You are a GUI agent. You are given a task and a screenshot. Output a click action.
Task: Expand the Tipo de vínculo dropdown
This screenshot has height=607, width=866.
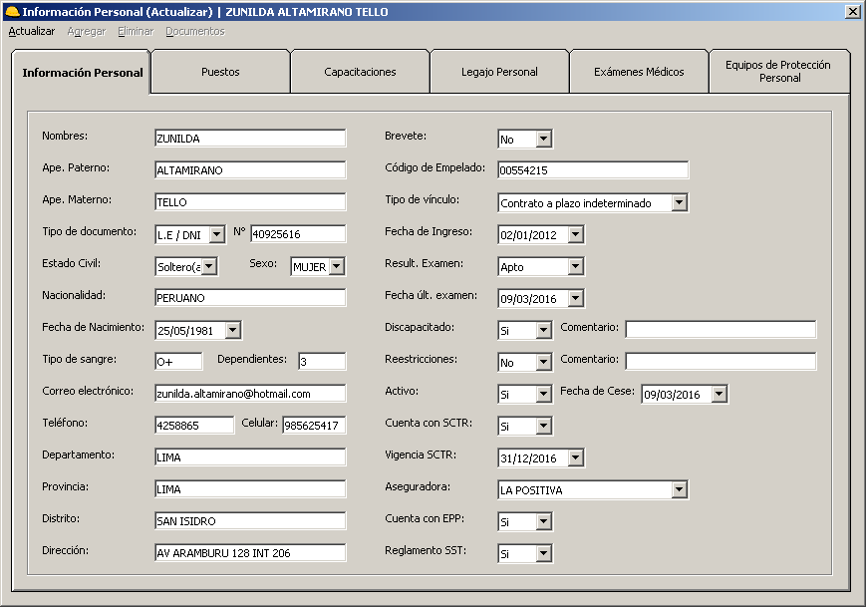pos(679,203)
